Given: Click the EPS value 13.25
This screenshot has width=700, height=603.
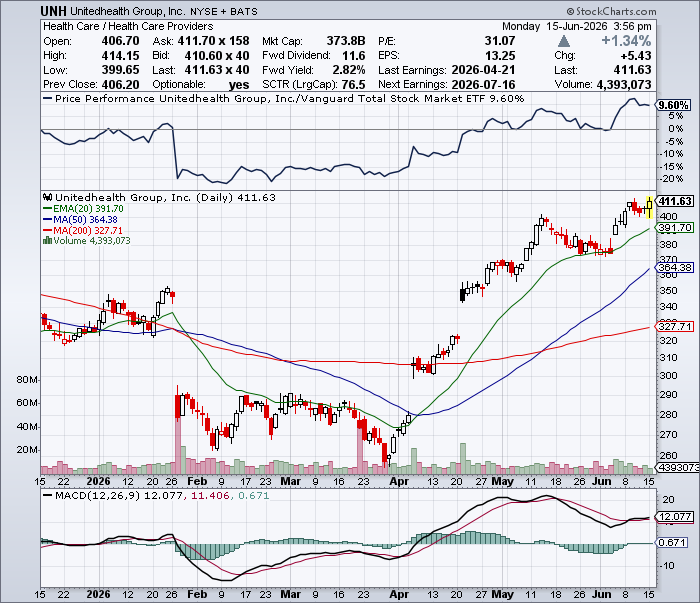Looking at the screenshot, I should click(x=500, y=56).
